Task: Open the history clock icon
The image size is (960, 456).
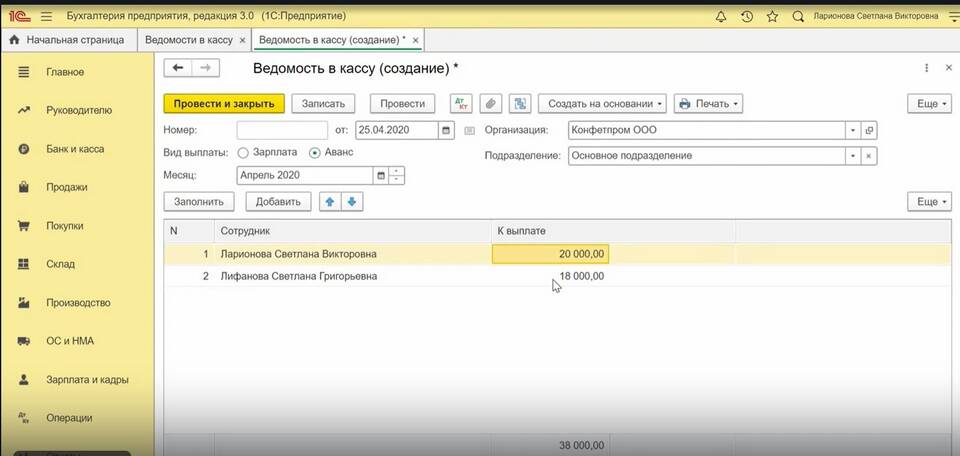Action: pos(747,17)
